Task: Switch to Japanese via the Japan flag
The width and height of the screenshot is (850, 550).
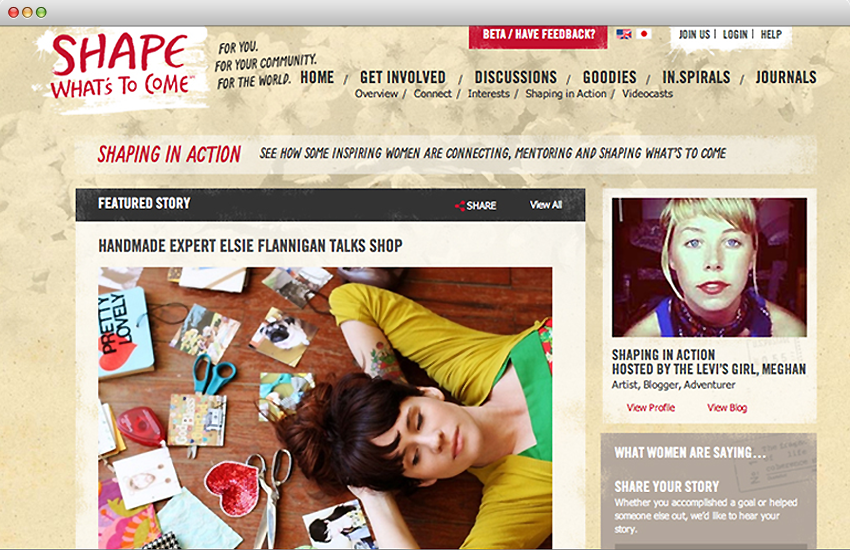Action: [x=643, y=34]
